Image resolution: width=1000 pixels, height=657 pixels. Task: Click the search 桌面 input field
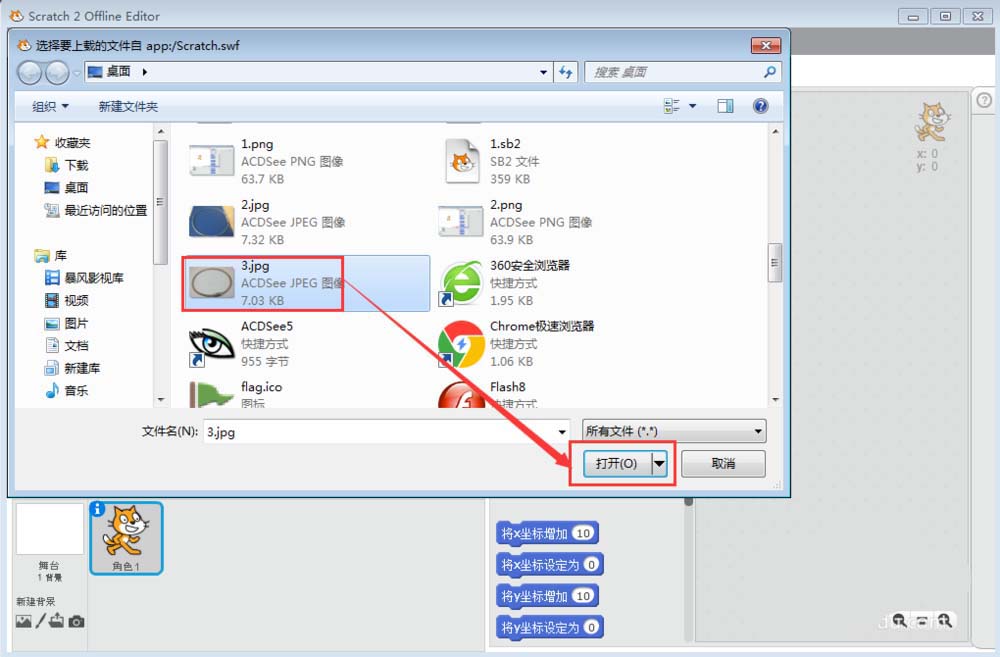673,72
